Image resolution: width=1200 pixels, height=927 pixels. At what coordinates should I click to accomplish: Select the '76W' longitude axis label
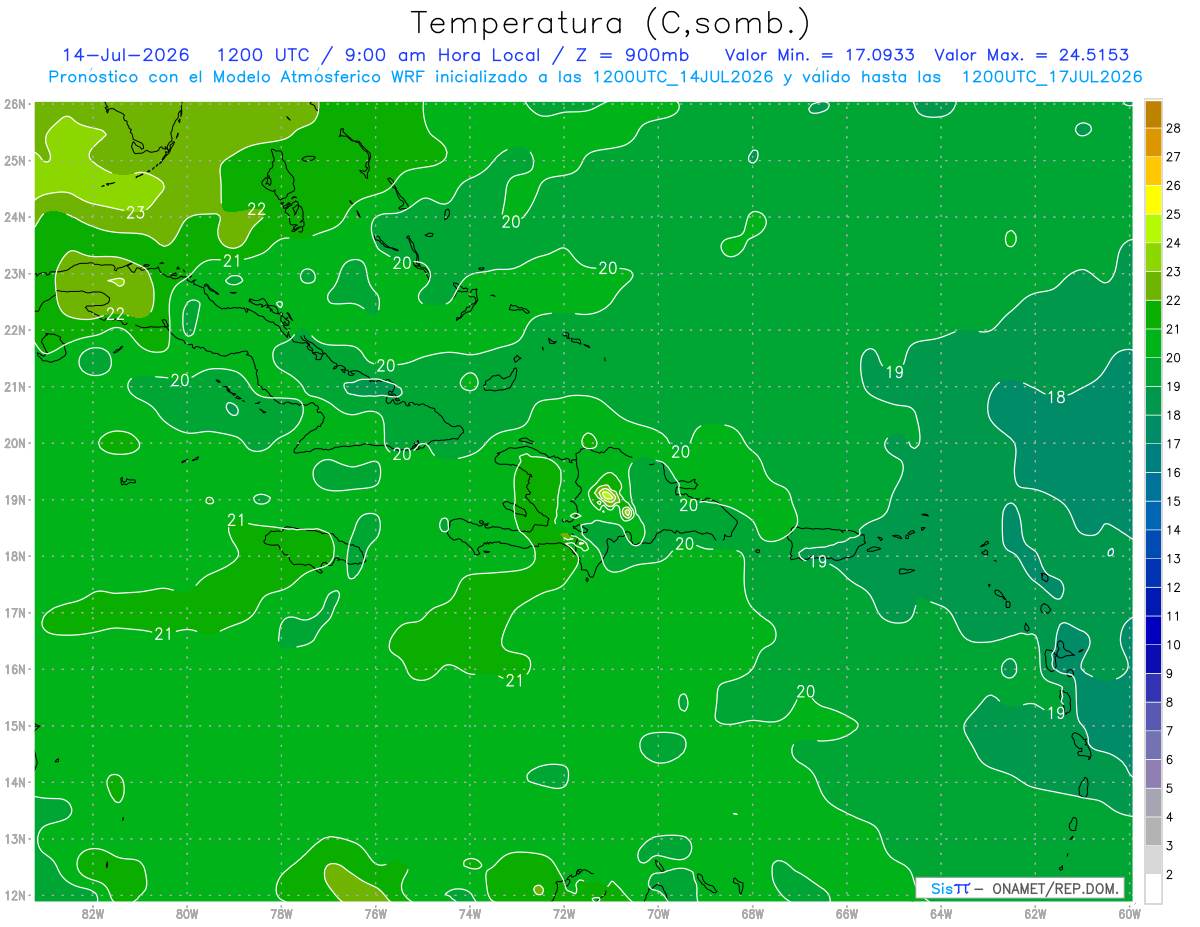tap(375, 913)
